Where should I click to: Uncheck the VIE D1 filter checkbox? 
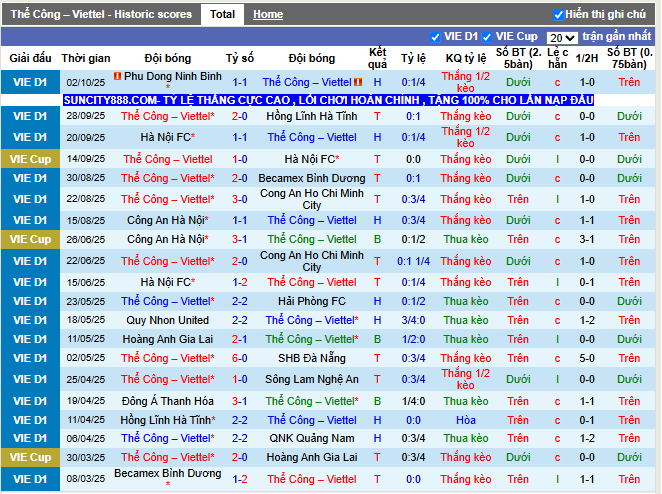[435, 37]
